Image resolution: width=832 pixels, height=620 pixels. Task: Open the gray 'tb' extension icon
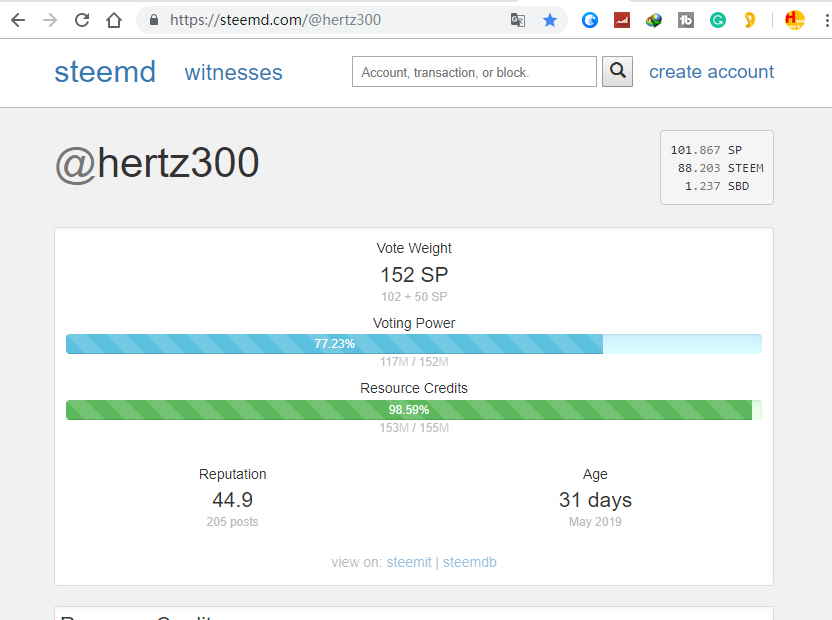point(686,20)
